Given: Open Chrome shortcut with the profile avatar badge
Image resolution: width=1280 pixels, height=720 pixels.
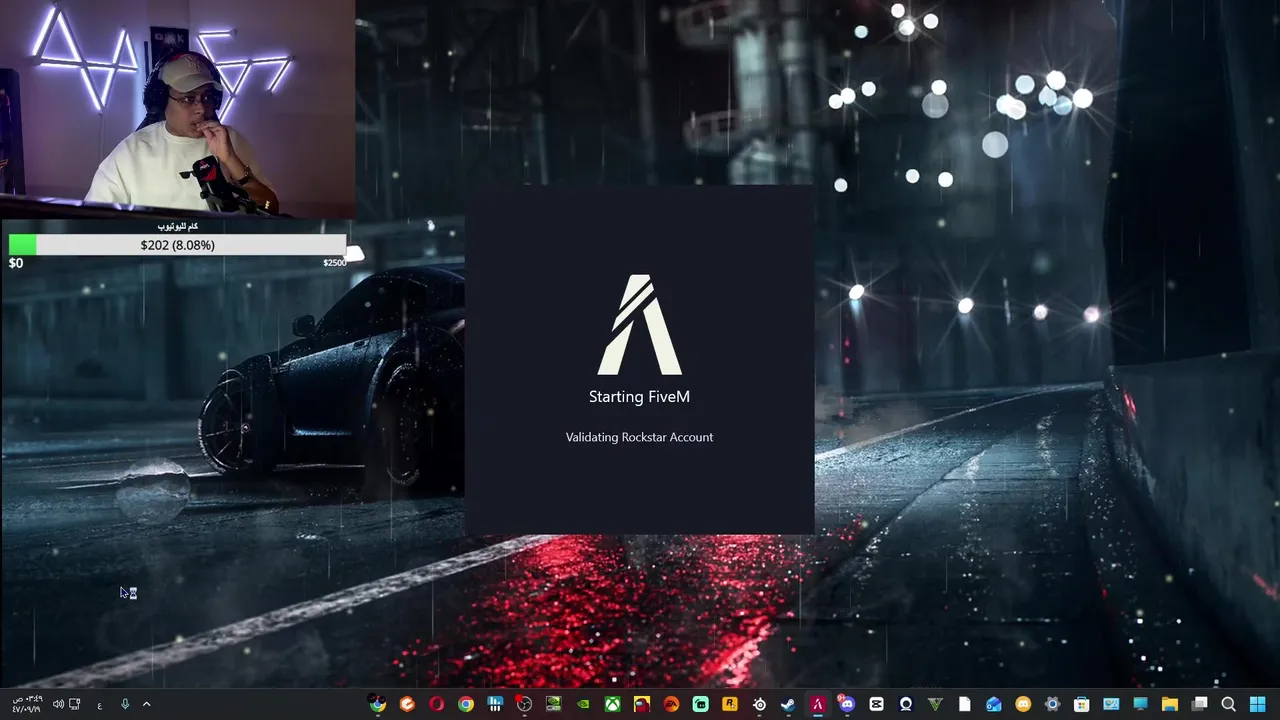Looking at the screenshot, I should 377,704.
